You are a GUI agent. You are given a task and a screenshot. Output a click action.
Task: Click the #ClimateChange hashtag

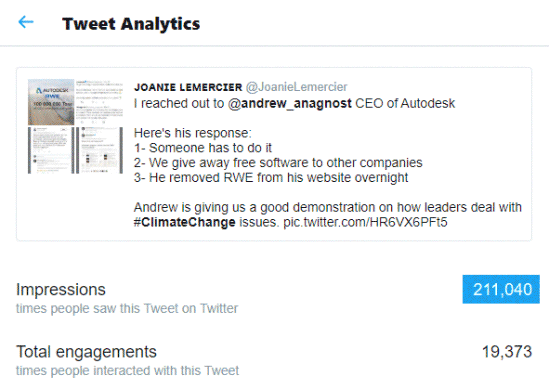185,222
